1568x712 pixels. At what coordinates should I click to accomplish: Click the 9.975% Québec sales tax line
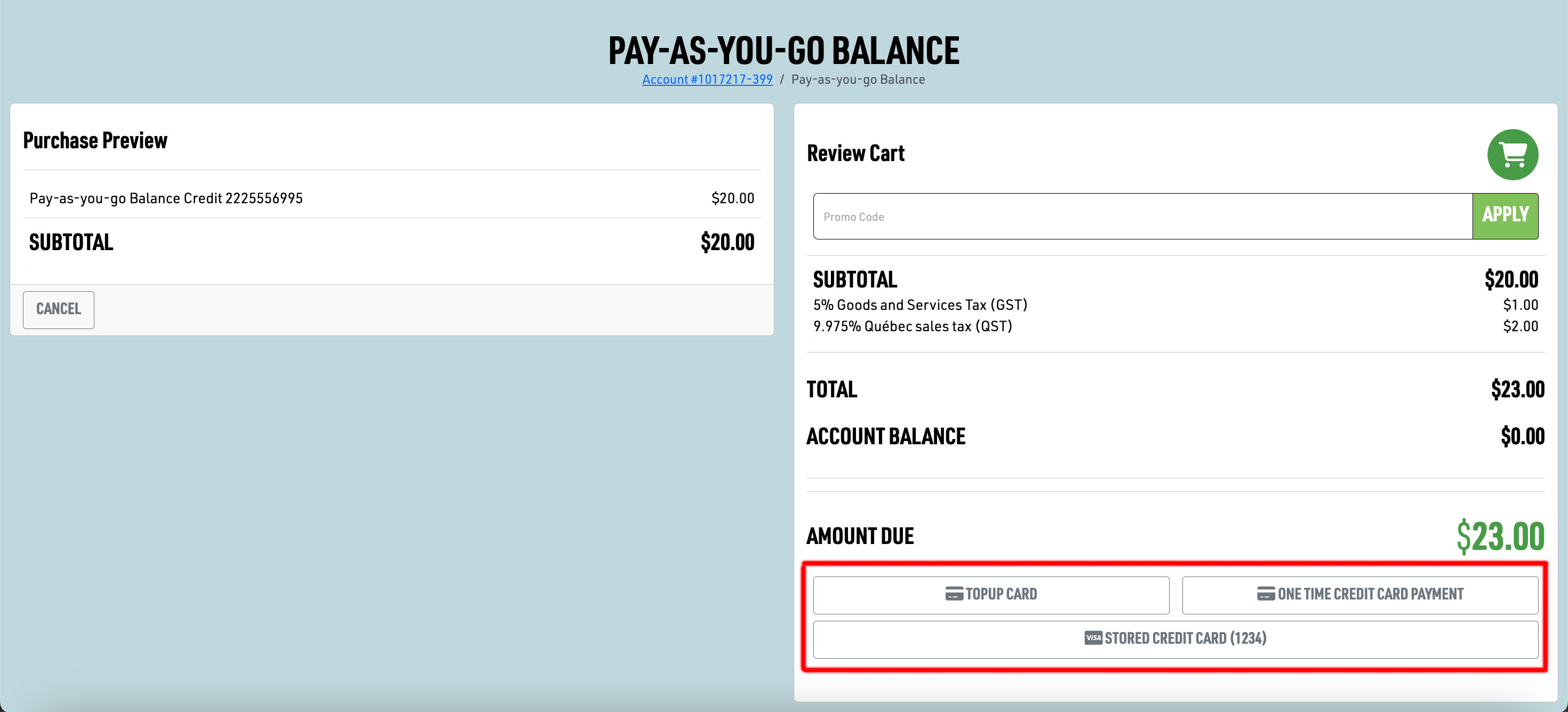912,326
